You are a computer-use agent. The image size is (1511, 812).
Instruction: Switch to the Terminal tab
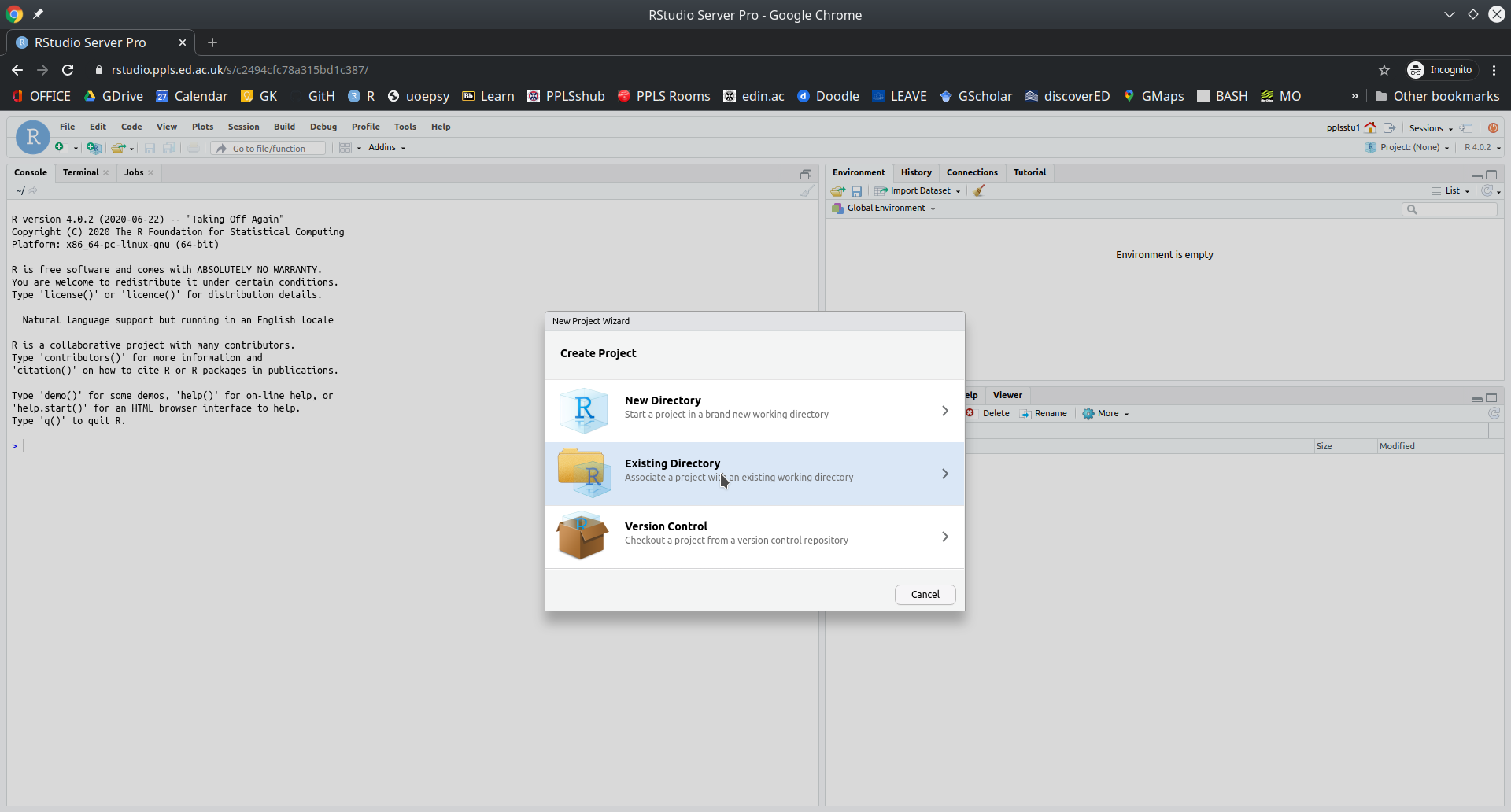pos(81,173)
